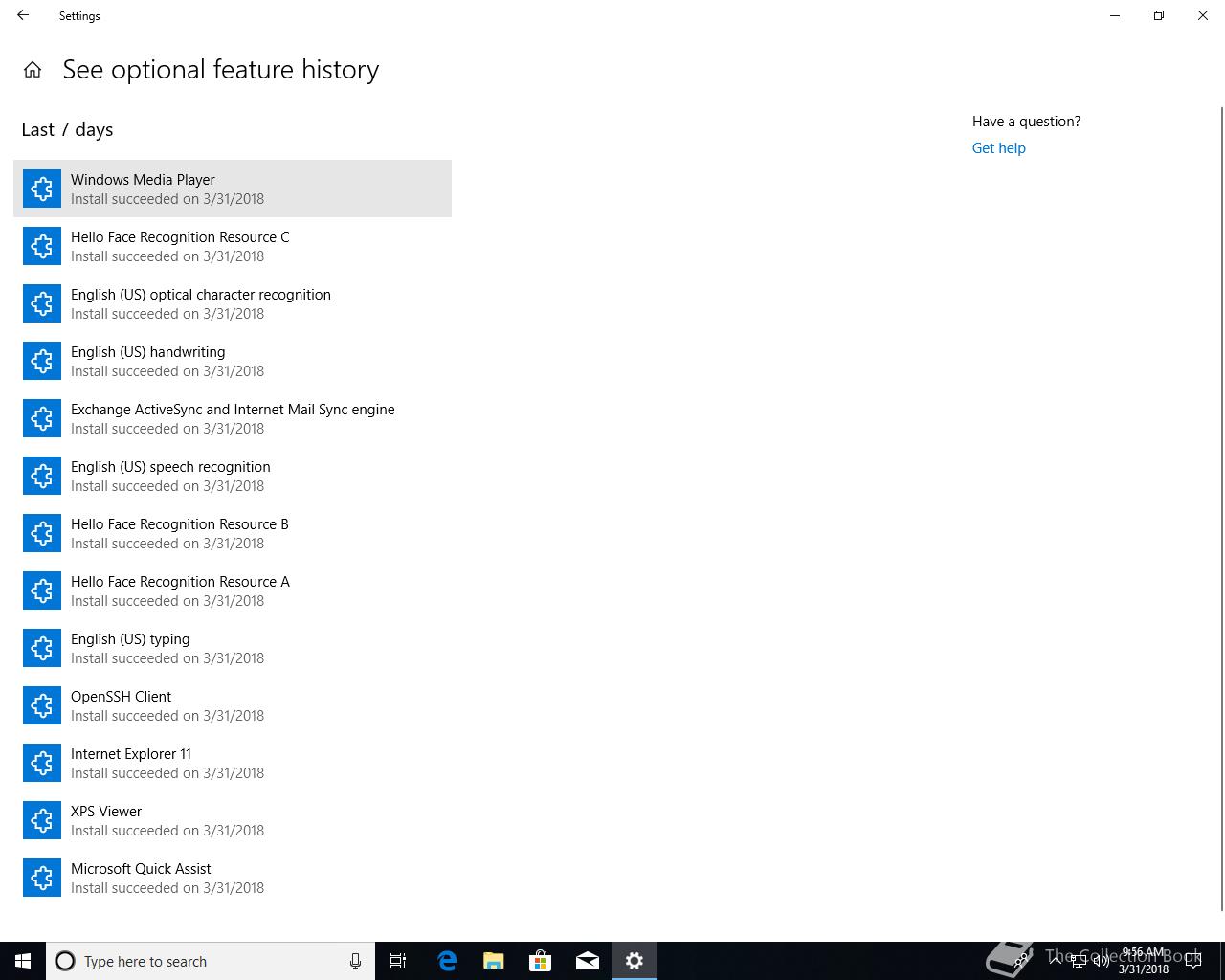Open Microsoft Store from the taskbar

(x=540, y=961)
